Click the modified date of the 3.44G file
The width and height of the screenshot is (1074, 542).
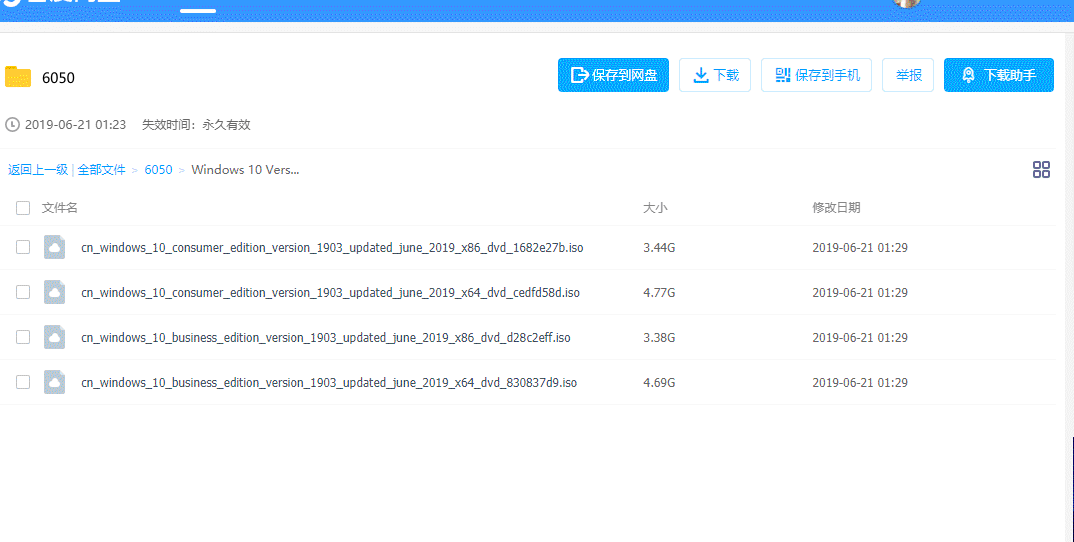[860, 247]
